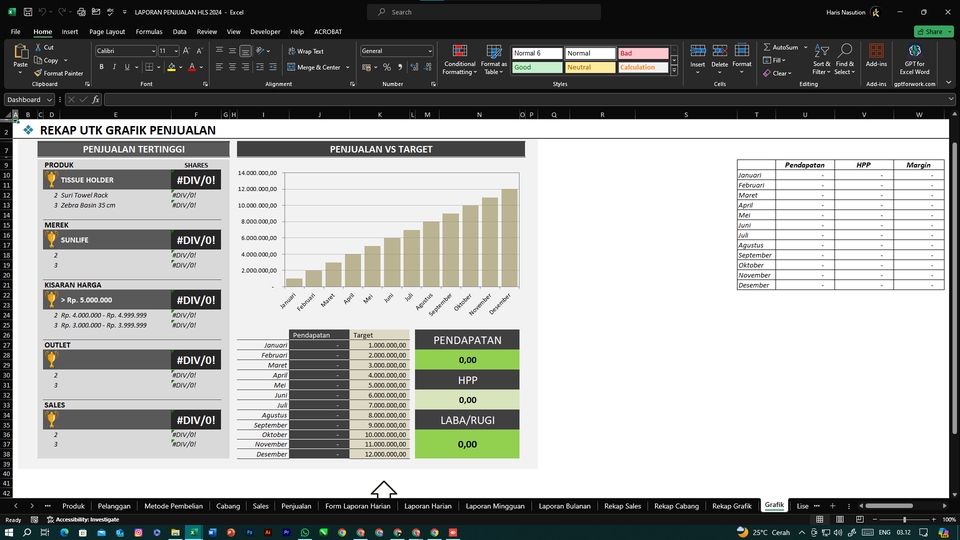Viewport: 960px width, 540px height.
Task: Toggle Bold formatting
Action: [x=101, y=67]
